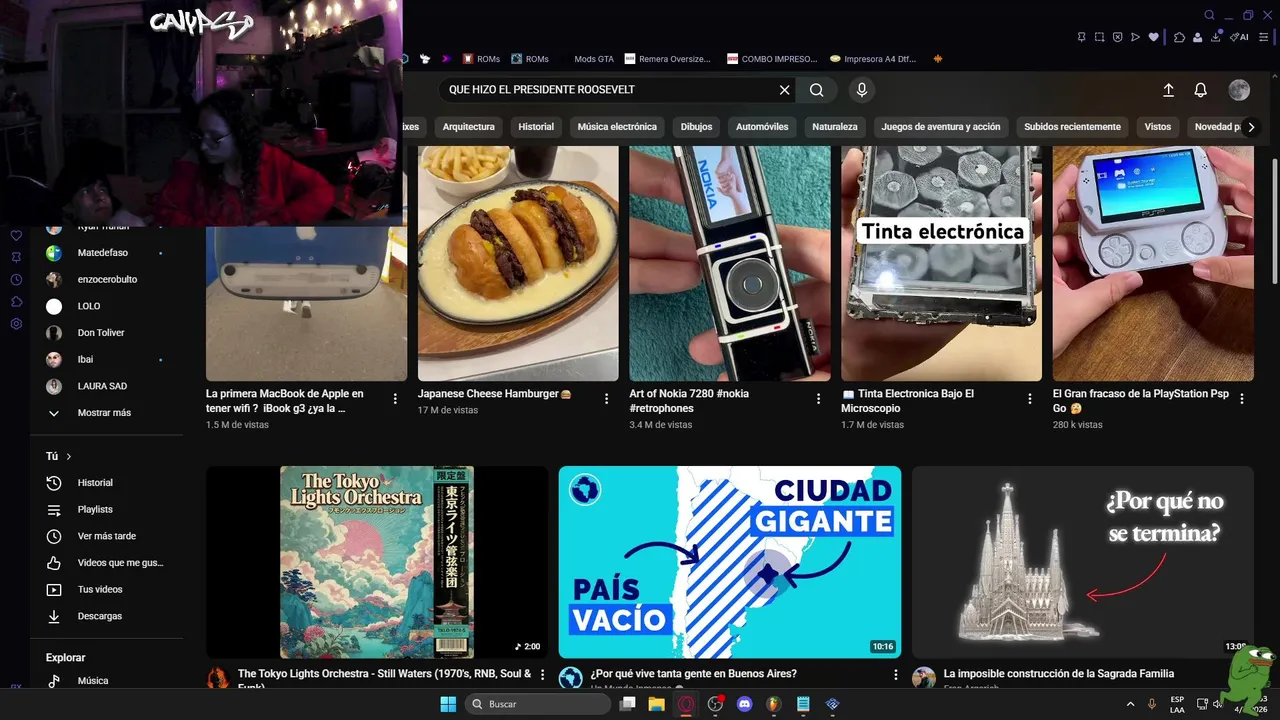Play the Tokyo Lights Orchestra video thumbnail
The image size is (1280, 720).
(x=377, y=562)
